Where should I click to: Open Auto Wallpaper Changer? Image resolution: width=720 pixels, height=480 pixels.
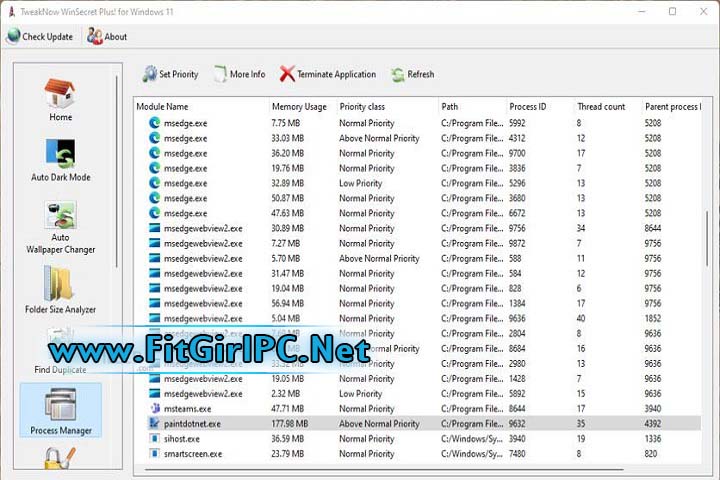(60, 226)
